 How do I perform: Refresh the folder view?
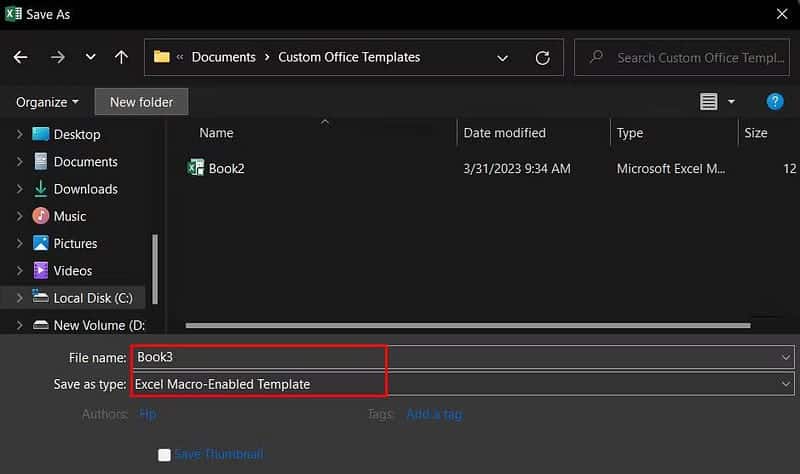point(542,58)
